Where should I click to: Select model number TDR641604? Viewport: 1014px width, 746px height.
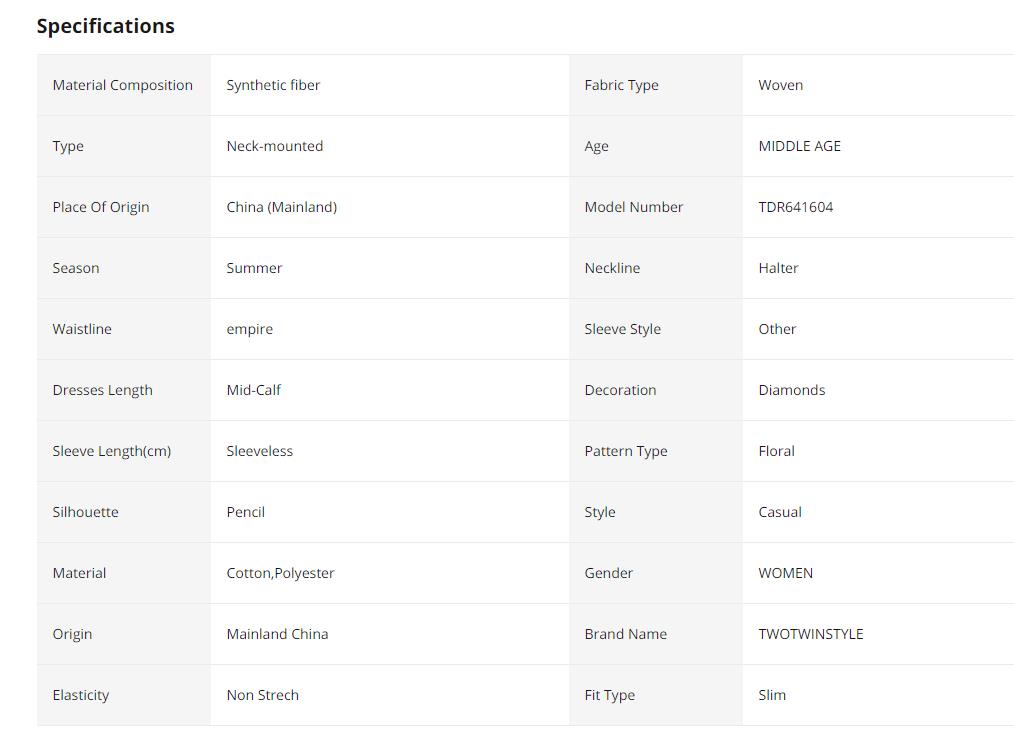point(795,207)
